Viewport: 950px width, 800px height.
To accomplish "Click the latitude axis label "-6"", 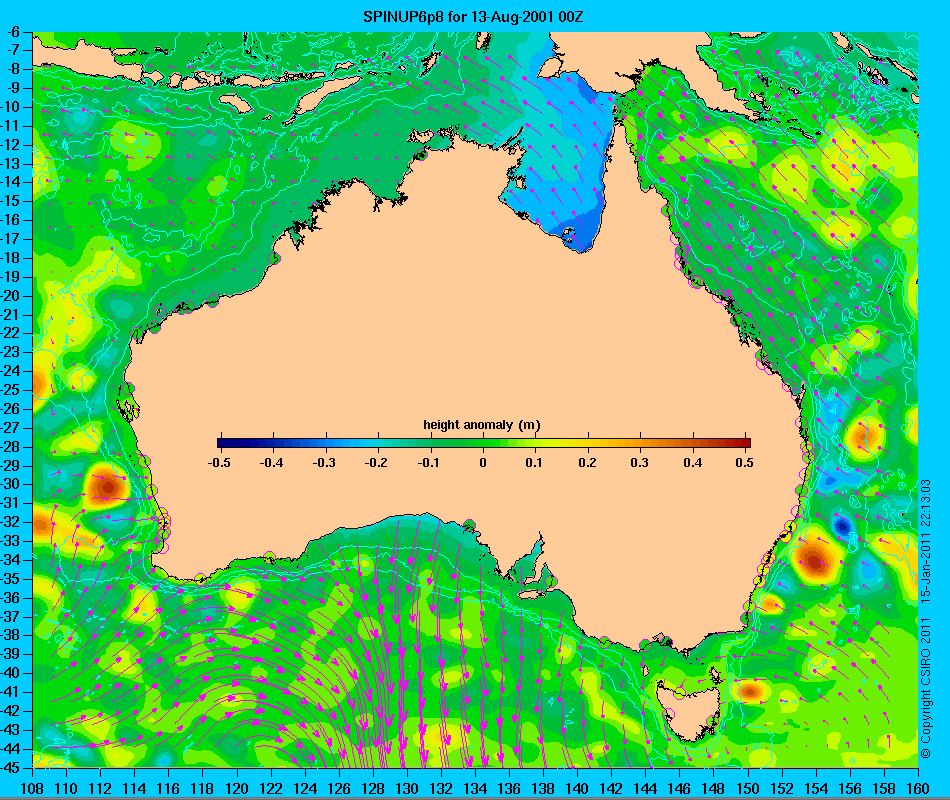I will (13, 32).
